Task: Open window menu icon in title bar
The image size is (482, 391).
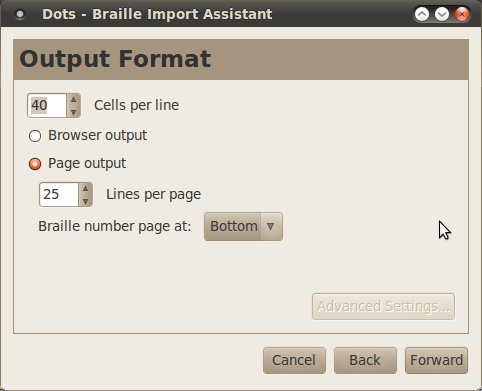Action: click(20, 14)
